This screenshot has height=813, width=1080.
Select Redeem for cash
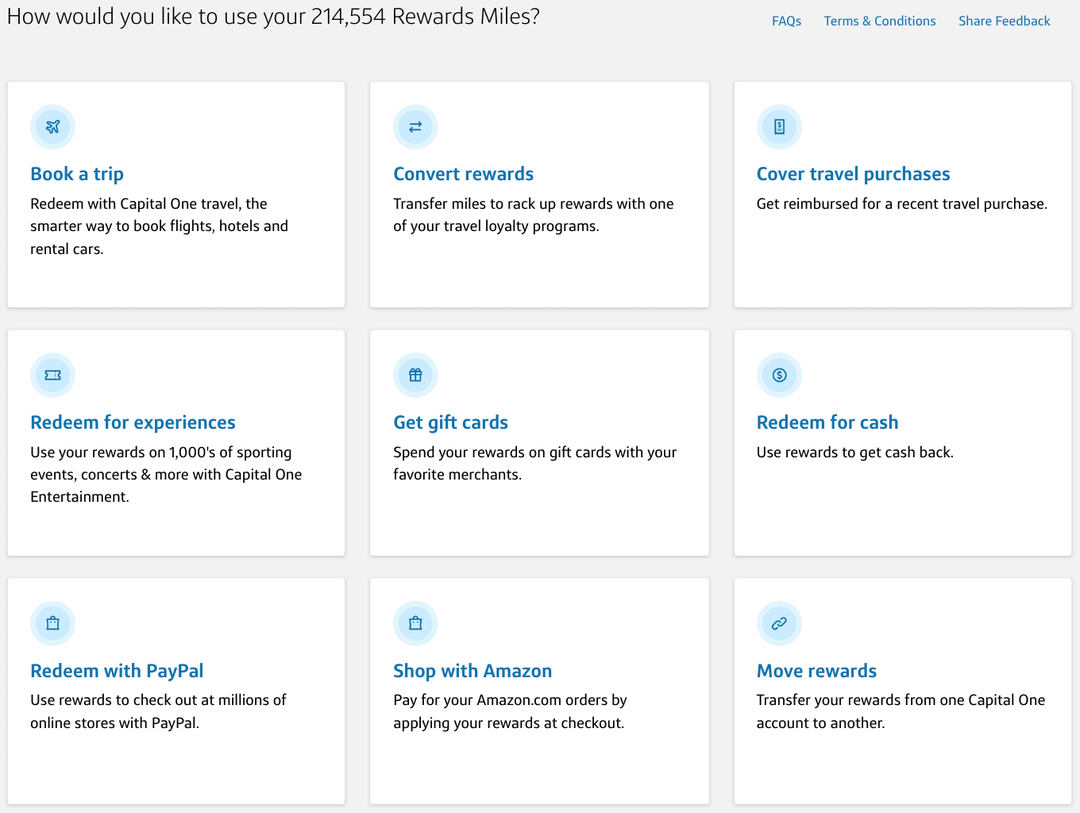[827, 422]
